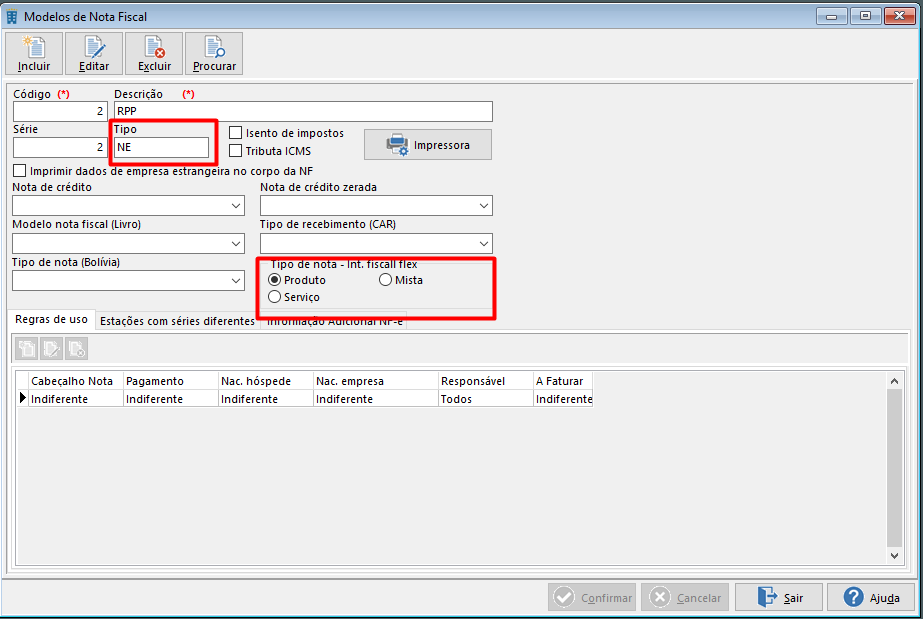Click the Cancelar button
923x619 pixels.
685,597
